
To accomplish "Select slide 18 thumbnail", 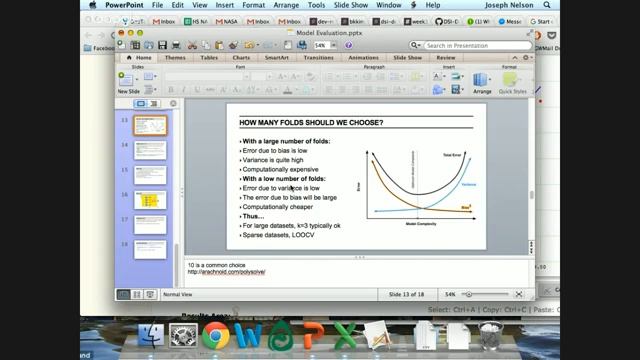I will pos(150,250).
